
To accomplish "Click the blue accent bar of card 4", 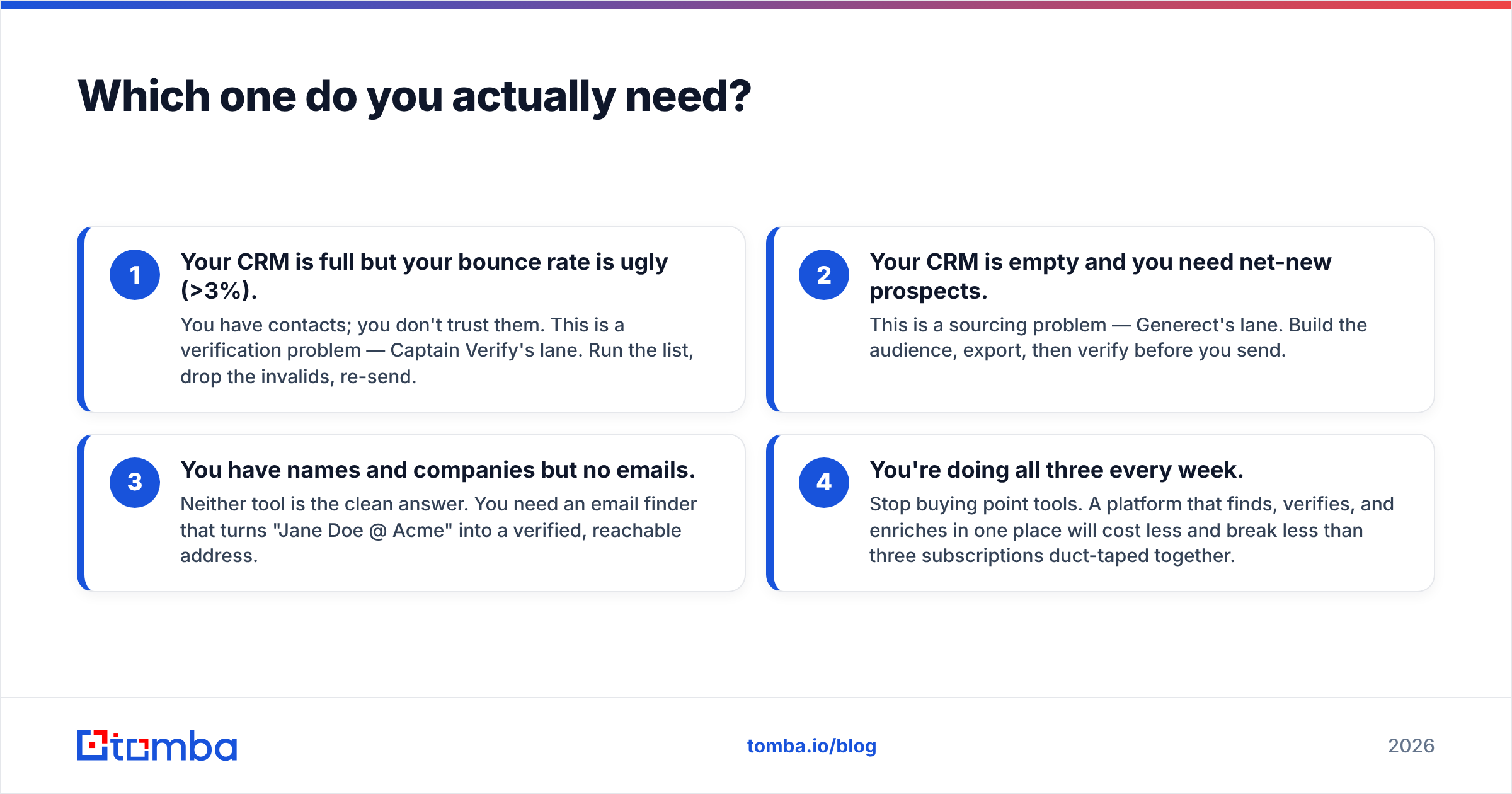I will click(770, 513).
